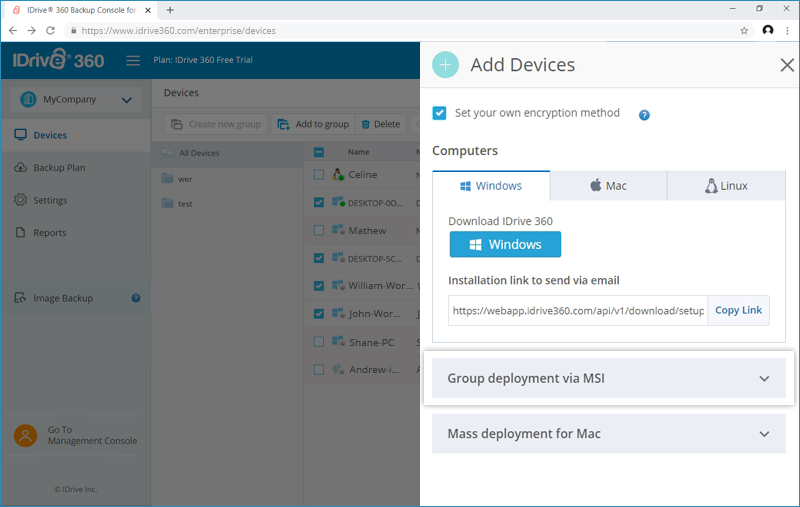Uncheck the DESKTOP-0O... device checkbox
Viewport: 800px width, 507px height.
[319, 202]
